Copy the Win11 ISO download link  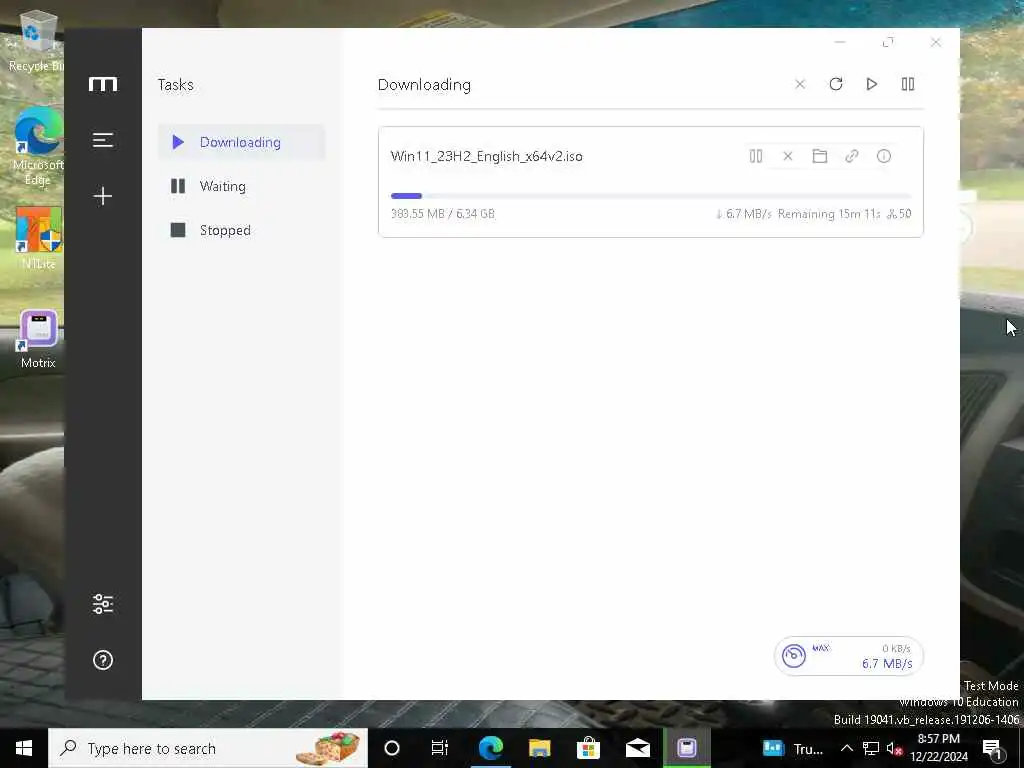pyautogui.click(x=852, y=156)
